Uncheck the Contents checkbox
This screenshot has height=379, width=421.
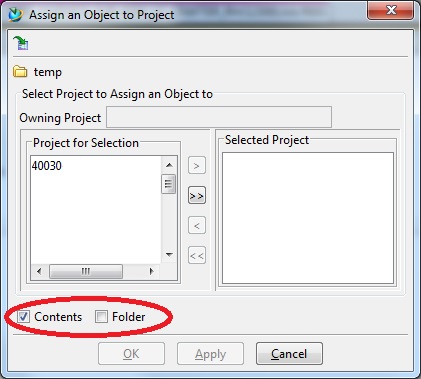(x=23, y=317)
